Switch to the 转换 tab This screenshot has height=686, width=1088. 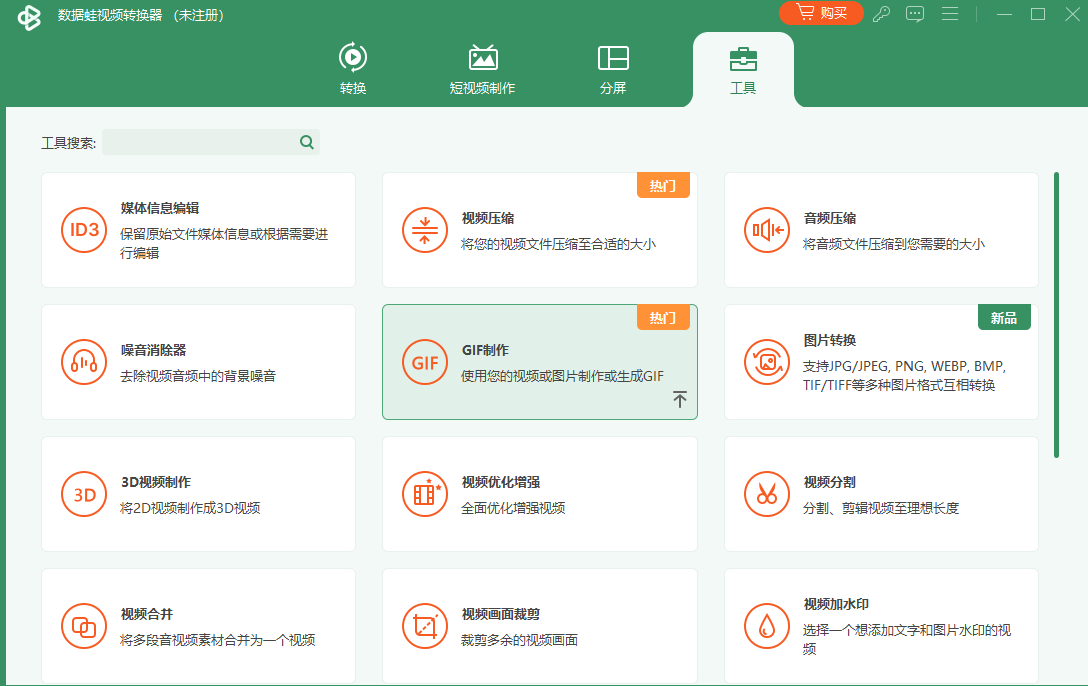point(353,69)
